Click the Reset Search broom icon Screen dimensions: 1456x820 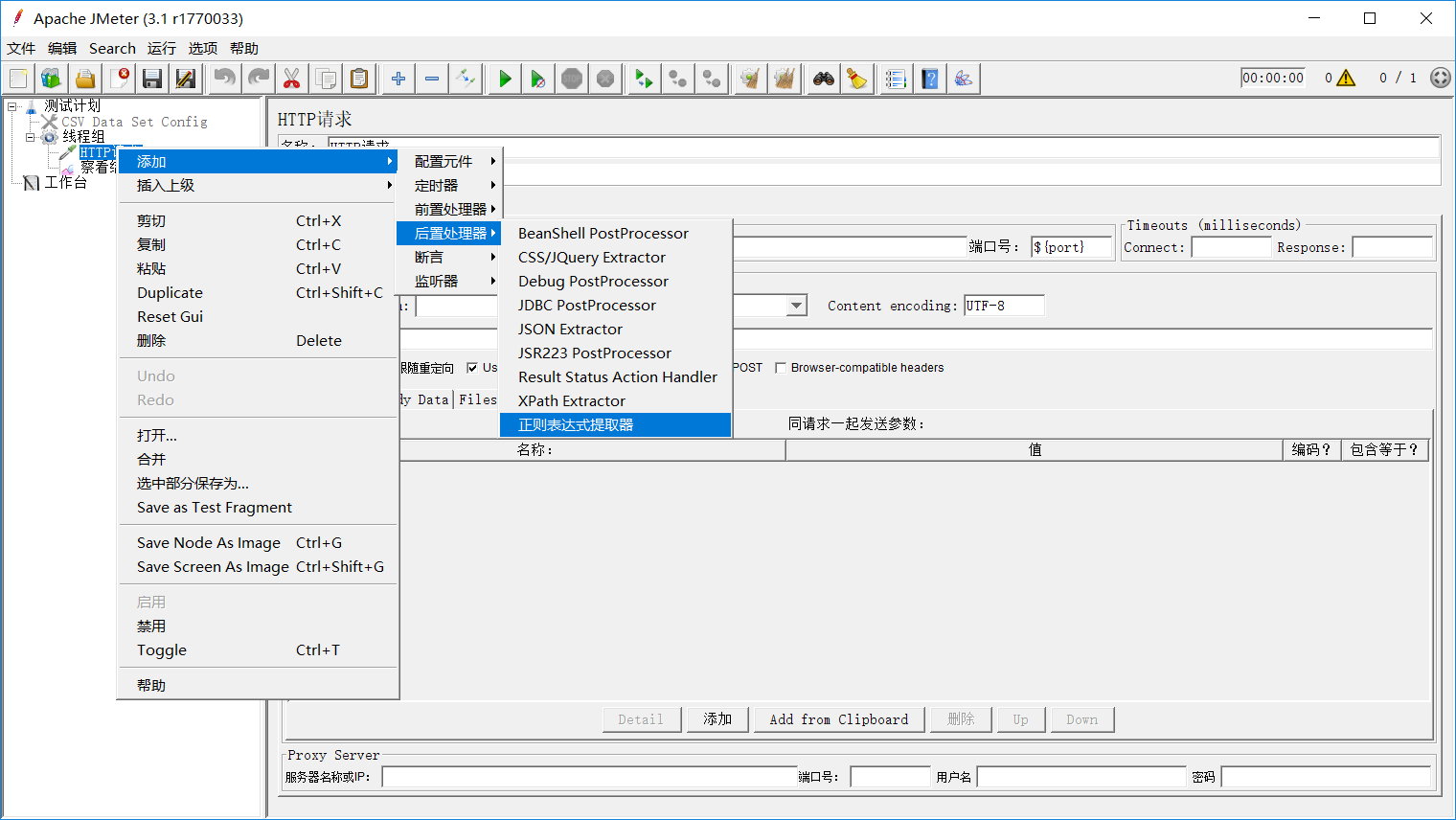point(856,79)
